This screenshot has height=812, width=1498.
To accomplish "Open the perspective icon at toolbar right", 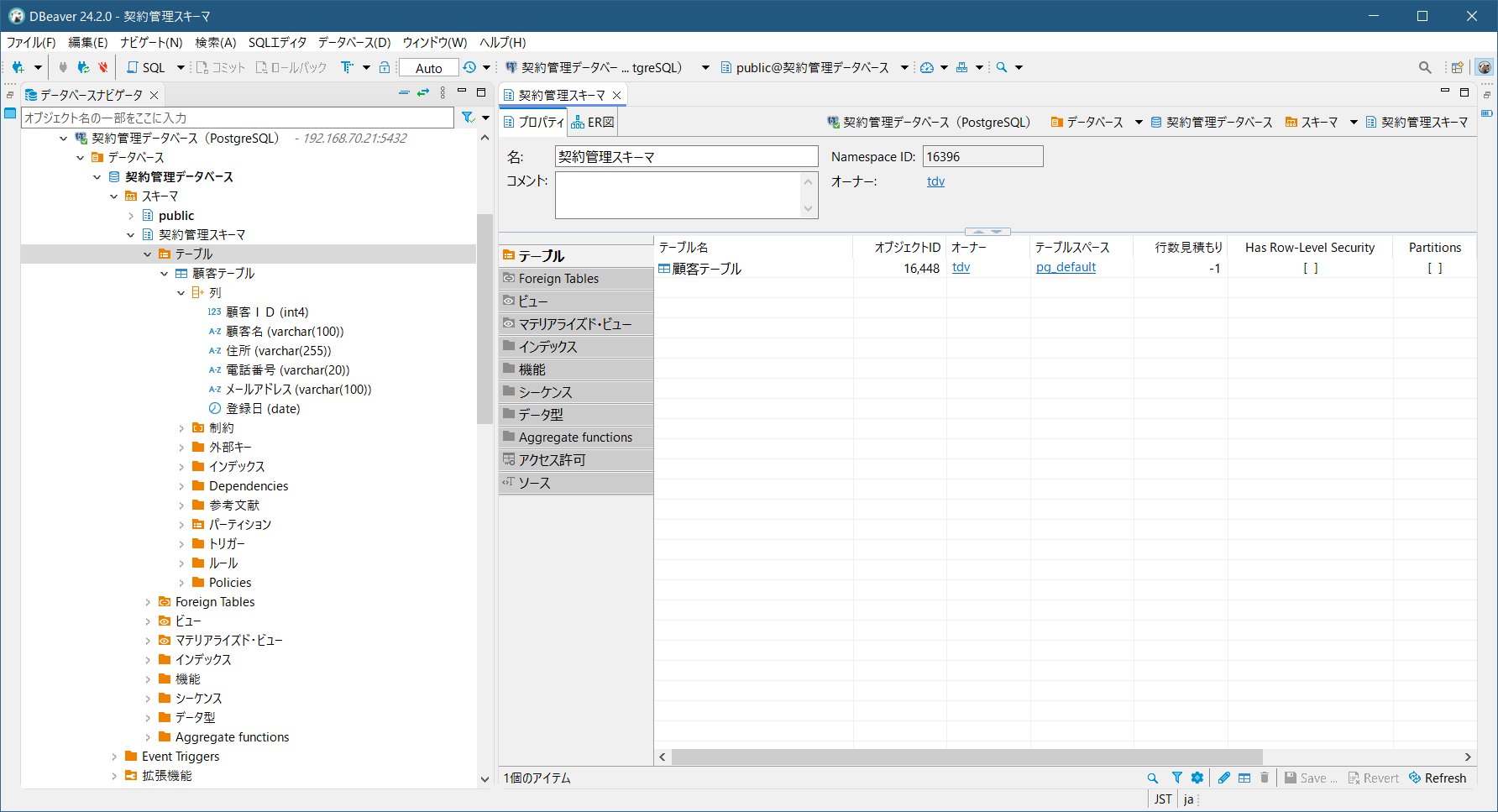I will point(1458,67).
